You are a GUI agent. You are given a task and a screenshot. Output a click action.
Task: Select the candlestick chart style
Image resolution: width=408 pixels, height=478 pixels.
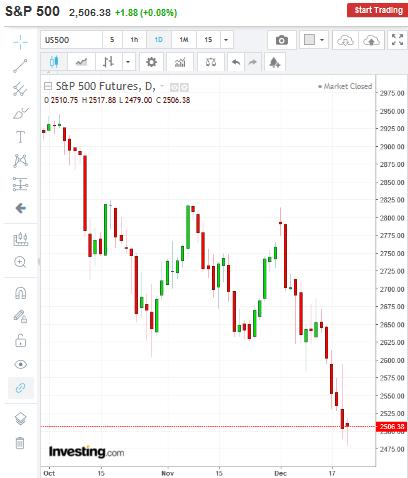[x=54, y=62]
